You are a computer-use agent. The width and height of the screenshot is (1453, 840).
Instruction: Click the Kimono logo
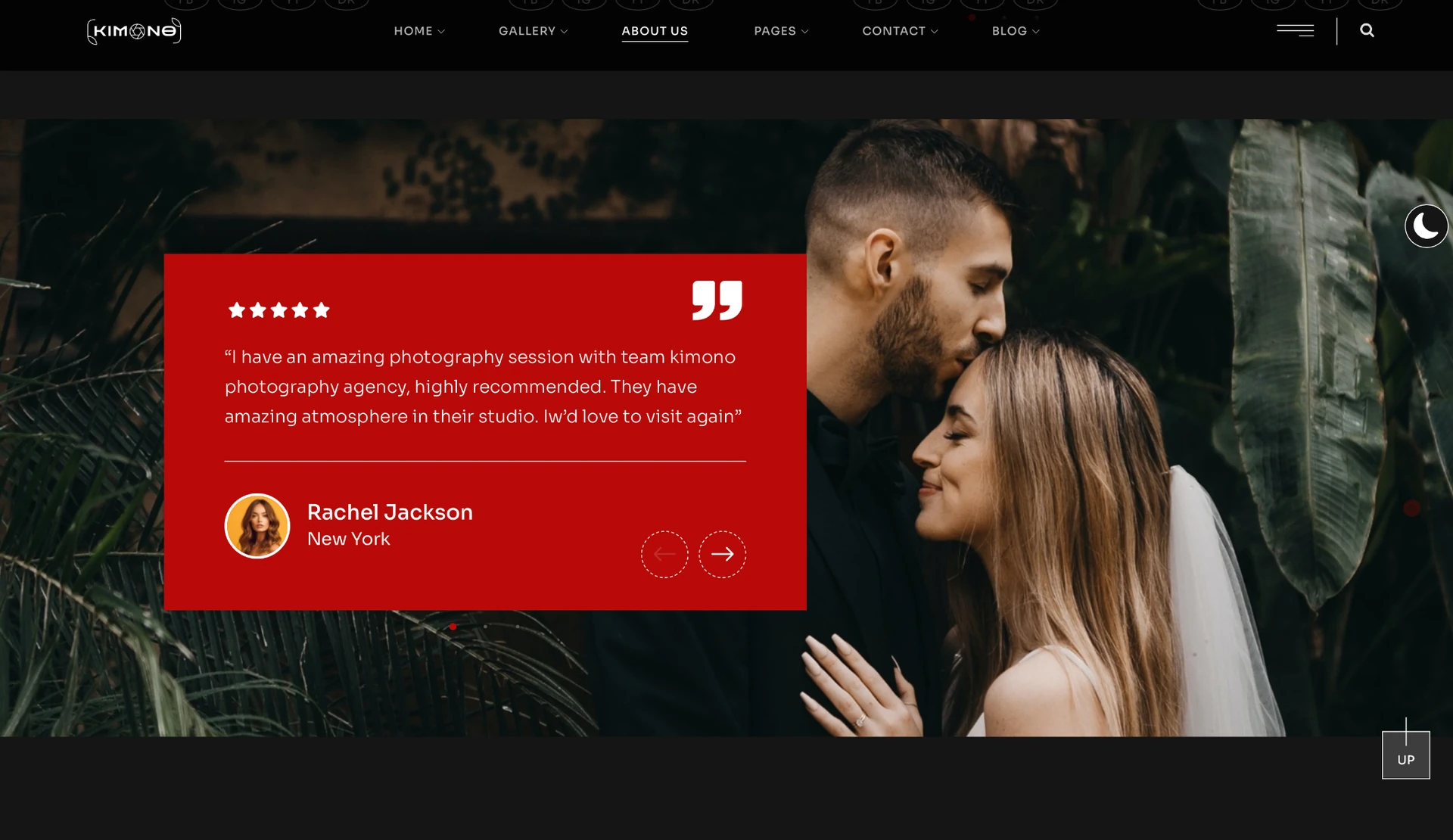click(x=134, y=31)
